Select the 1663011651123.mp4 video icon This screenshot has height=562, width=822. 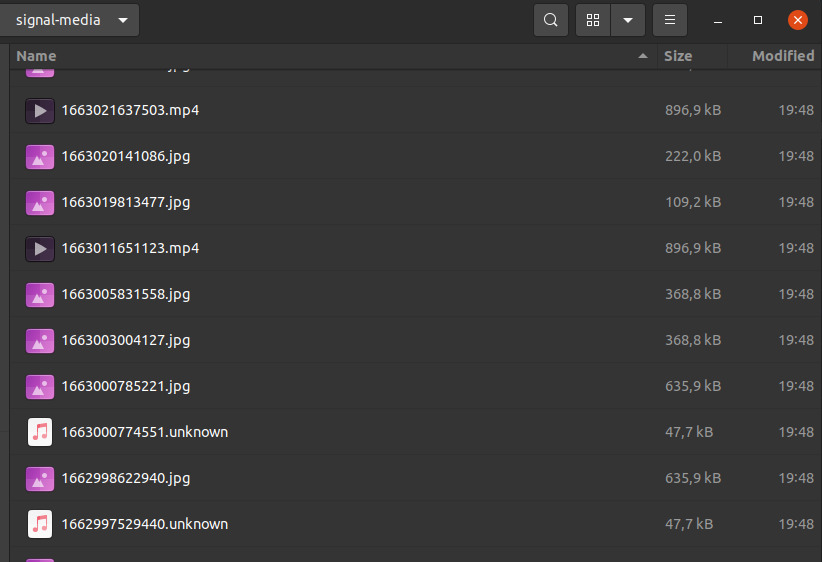coord(39,248)
